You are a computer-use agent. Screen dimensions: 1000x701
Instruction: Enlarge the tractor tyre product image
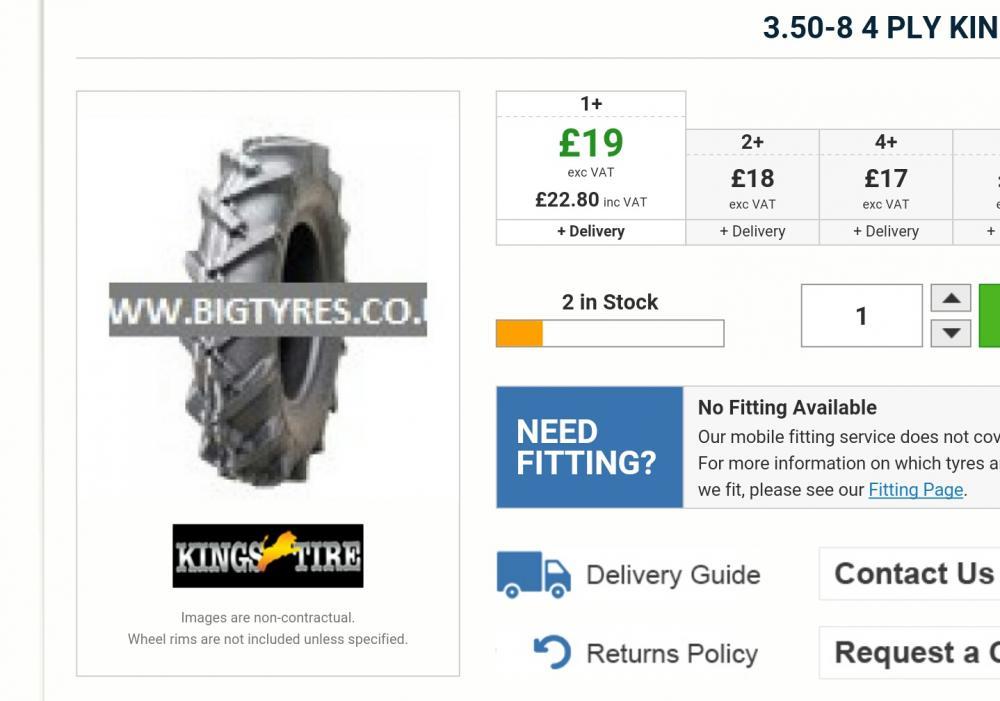tap(267, 310)
